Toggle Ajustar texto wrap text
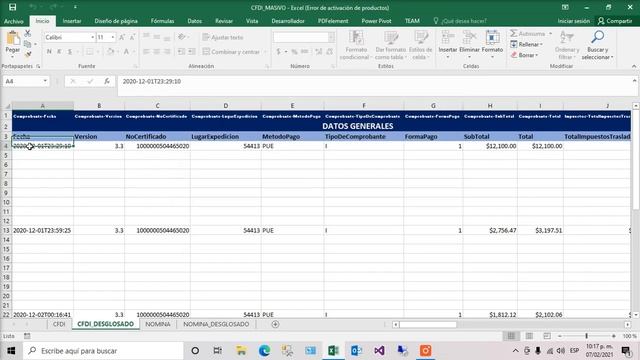The width and height of the screenshot is (640, 360). tap(223, 37)
